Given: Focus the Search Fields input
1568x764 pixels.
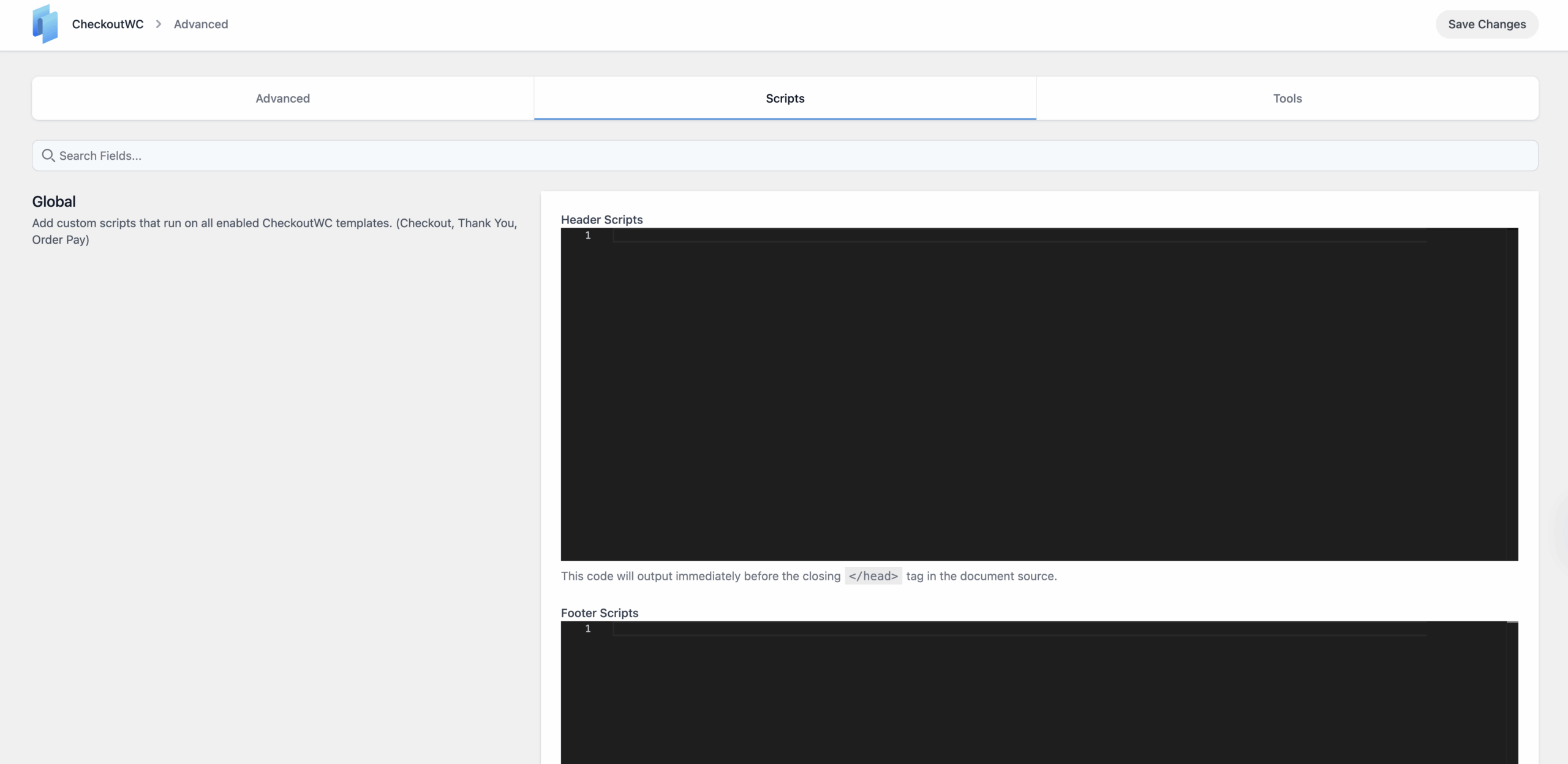Looking at the screenshot, I should pyautogui.click(x=784, y=155).
